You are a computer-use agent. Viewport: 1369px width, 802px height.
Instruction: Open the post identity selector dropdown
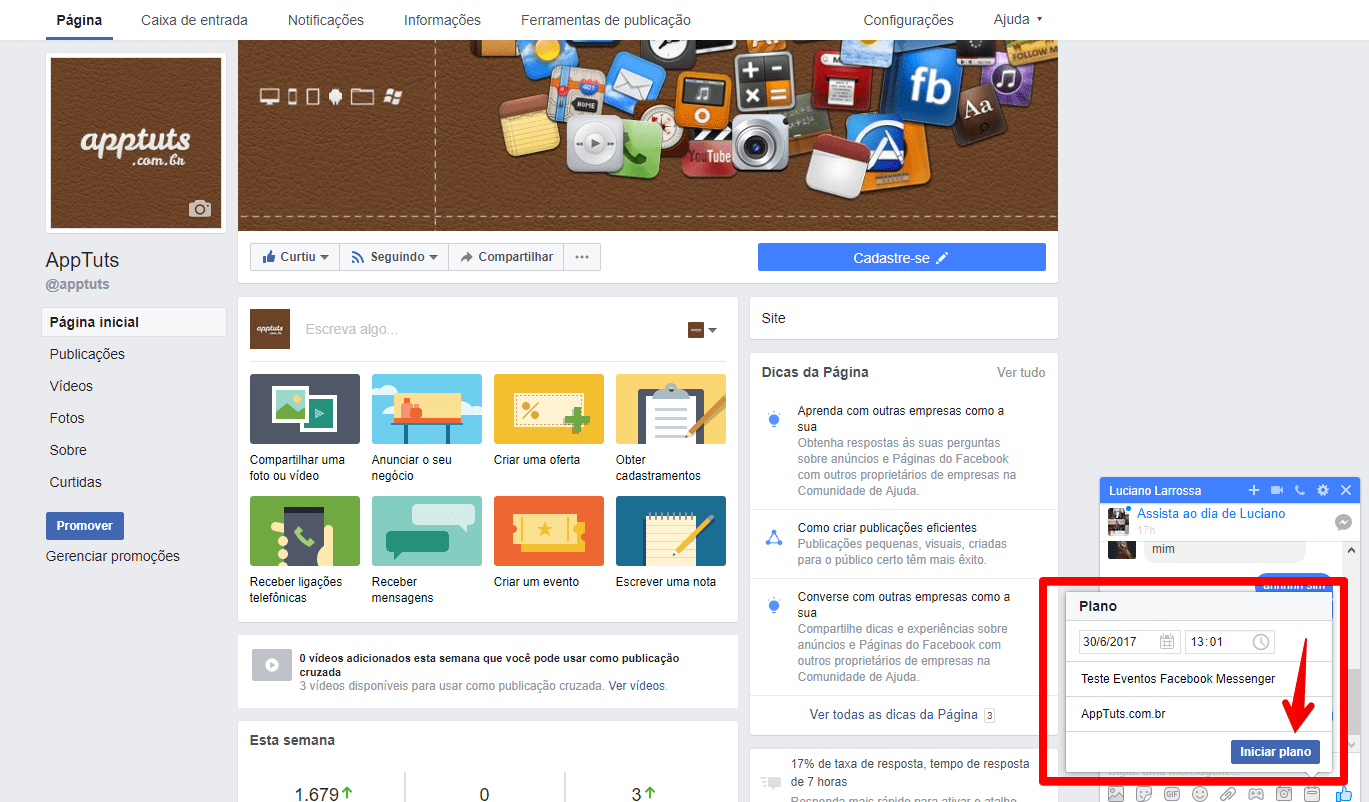click(702, 330)
